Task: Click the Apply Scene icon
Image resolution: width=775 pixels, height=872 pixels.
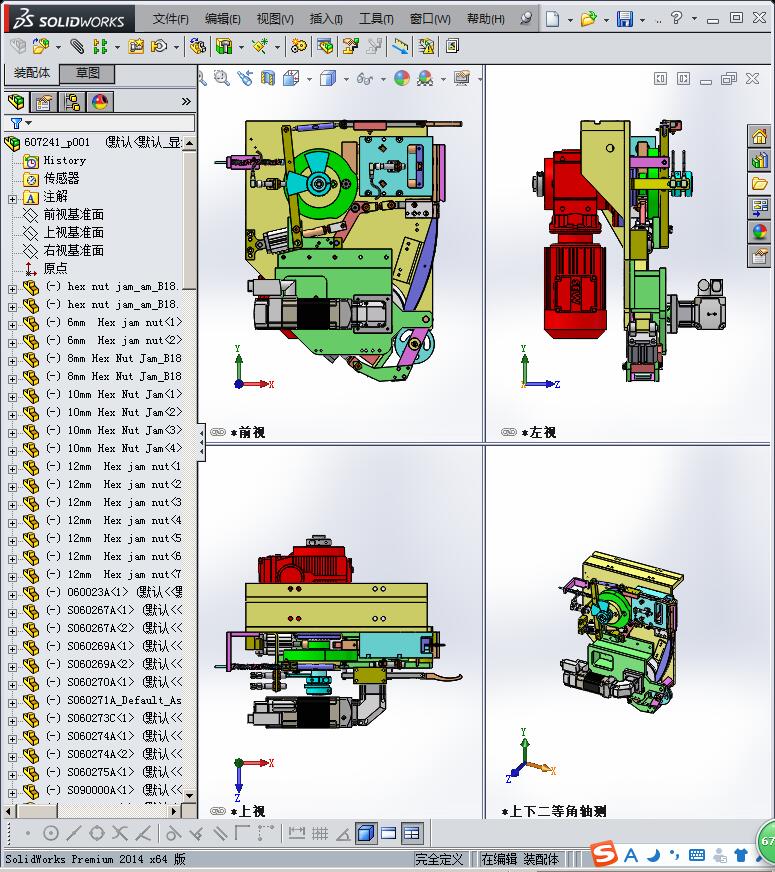Action: (x=425, y=78)
